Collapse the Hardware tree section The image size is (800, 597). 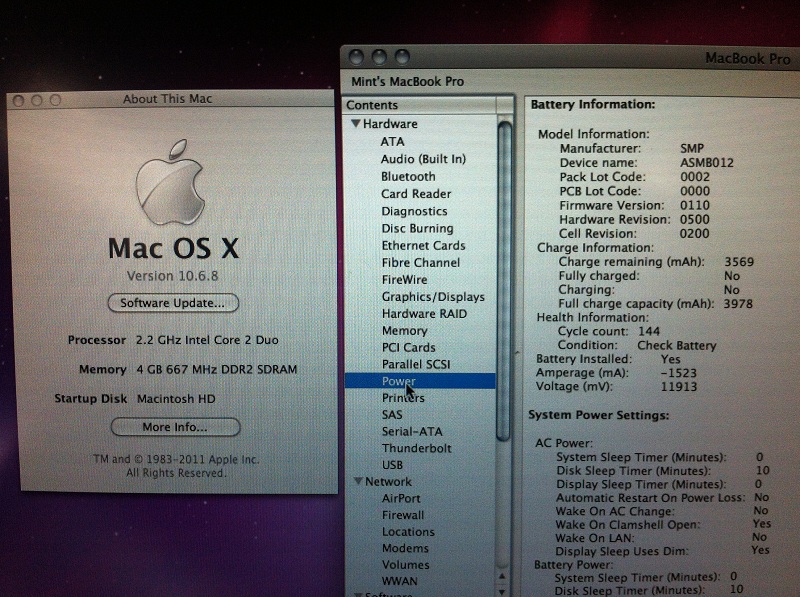pos(356,123)
